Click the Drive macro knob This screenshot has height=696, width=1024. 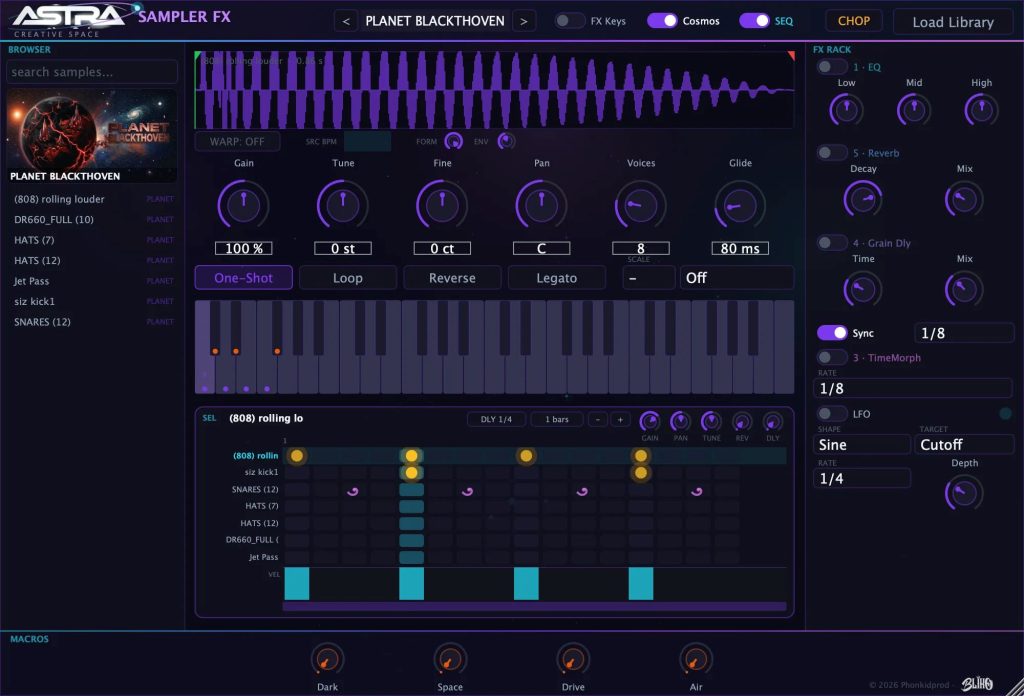(x=573, y=659)
